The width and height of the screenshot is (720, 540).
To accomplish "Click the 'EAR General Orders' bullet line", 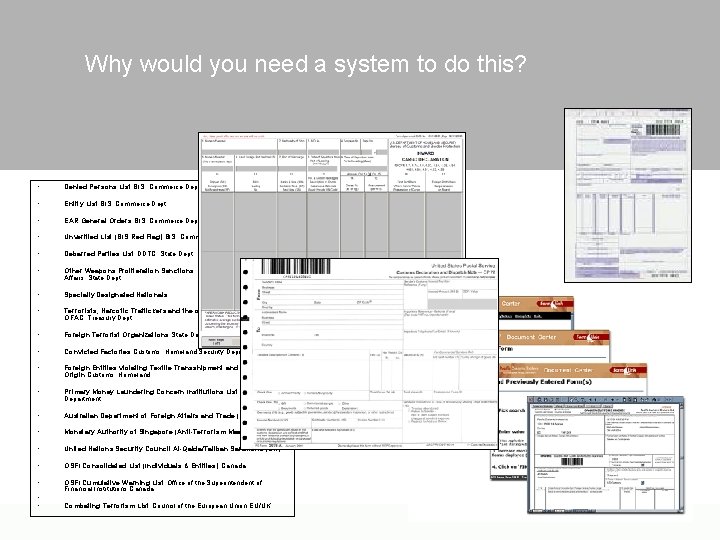I will point(131,220).
